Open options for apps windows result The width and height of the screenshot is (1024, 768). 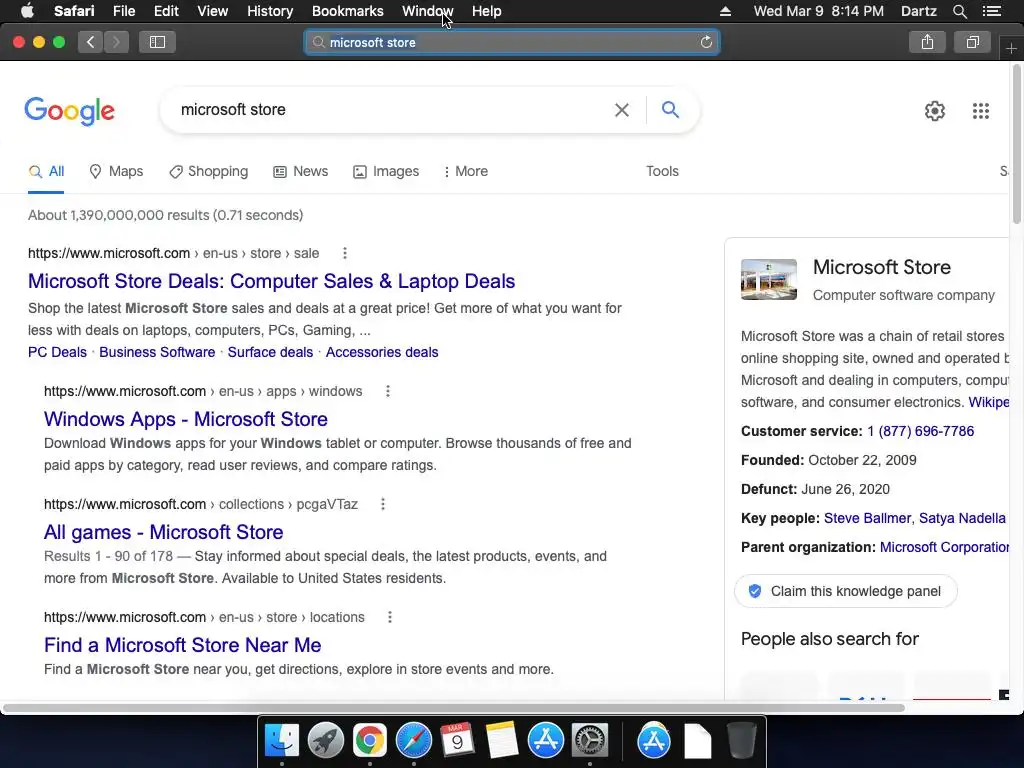[388, 391]
